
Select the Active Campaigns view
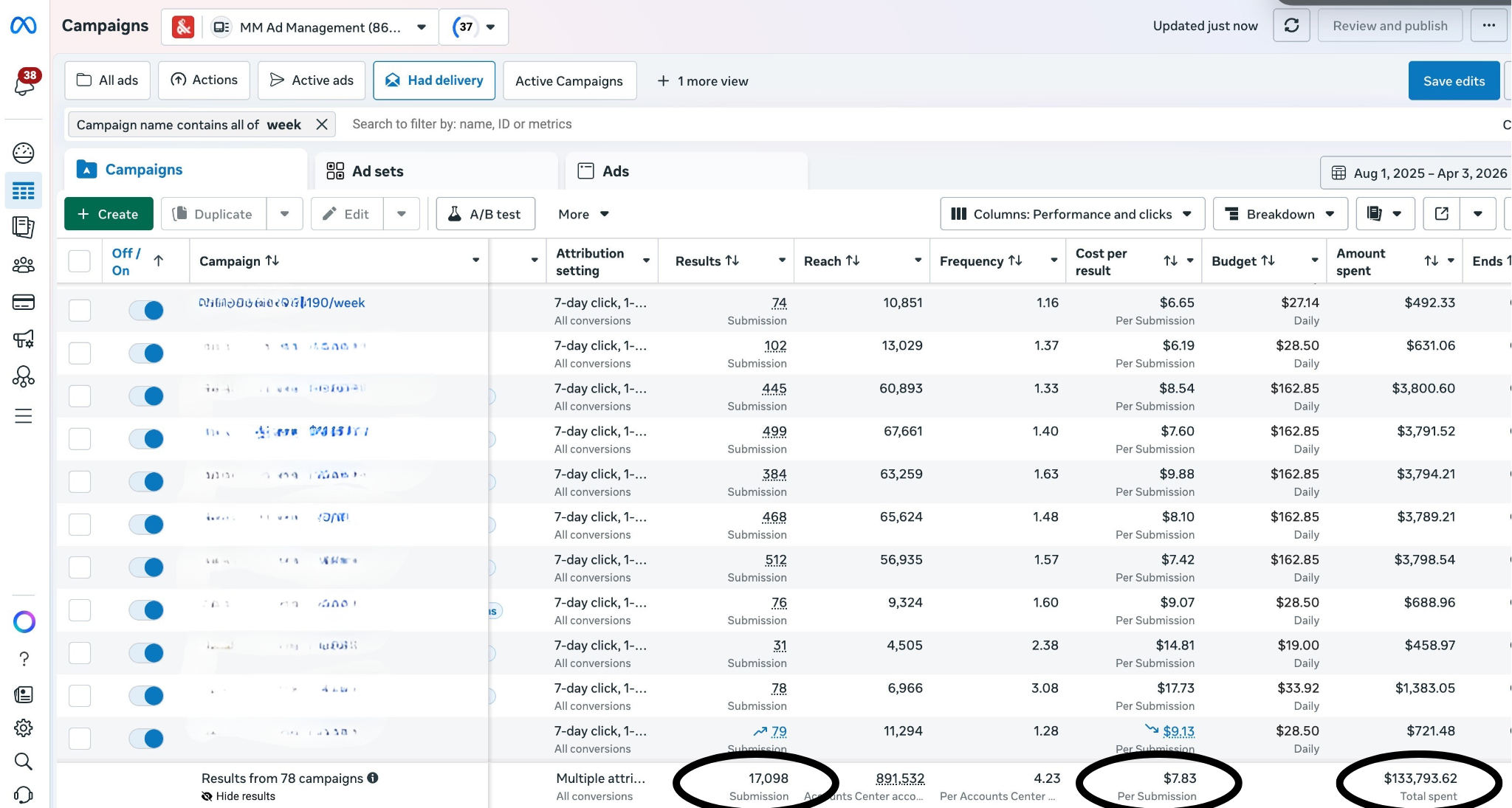click(x=568, y=80)
